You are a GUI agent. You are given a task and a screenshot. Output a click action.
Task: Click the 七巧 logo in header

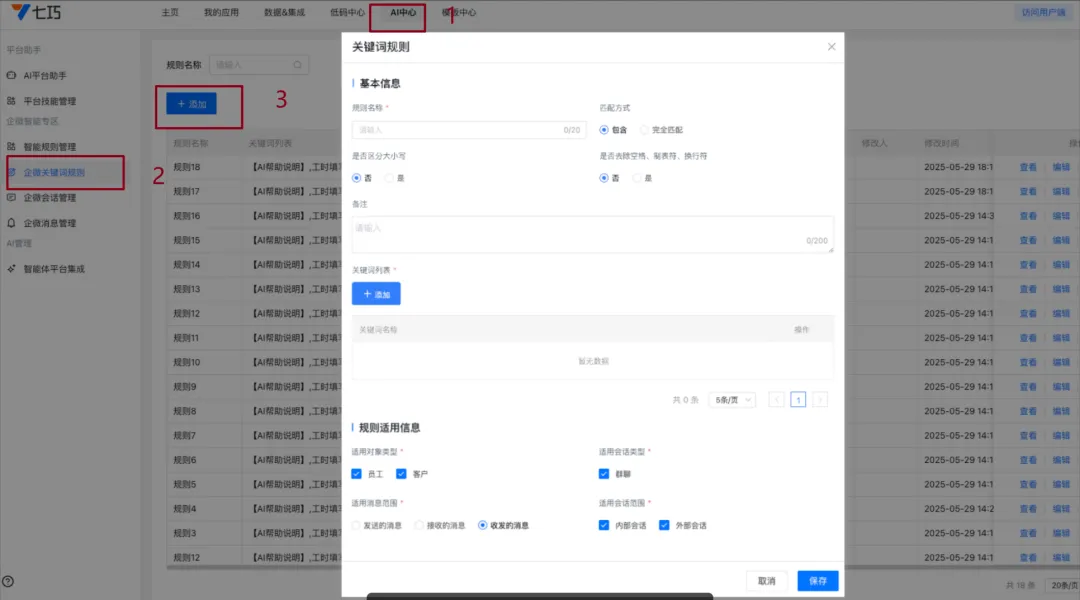pos(34,13)
